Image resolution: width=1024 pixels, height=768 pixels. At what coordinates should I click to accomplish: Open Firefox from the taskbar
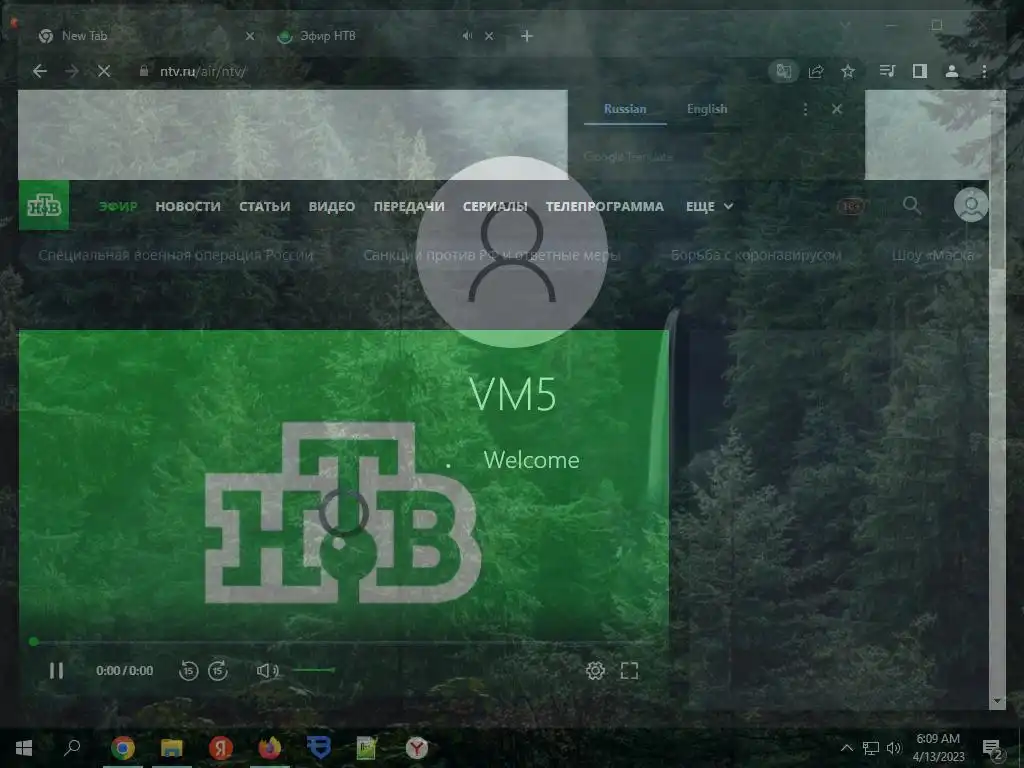[x=270, y=748]
